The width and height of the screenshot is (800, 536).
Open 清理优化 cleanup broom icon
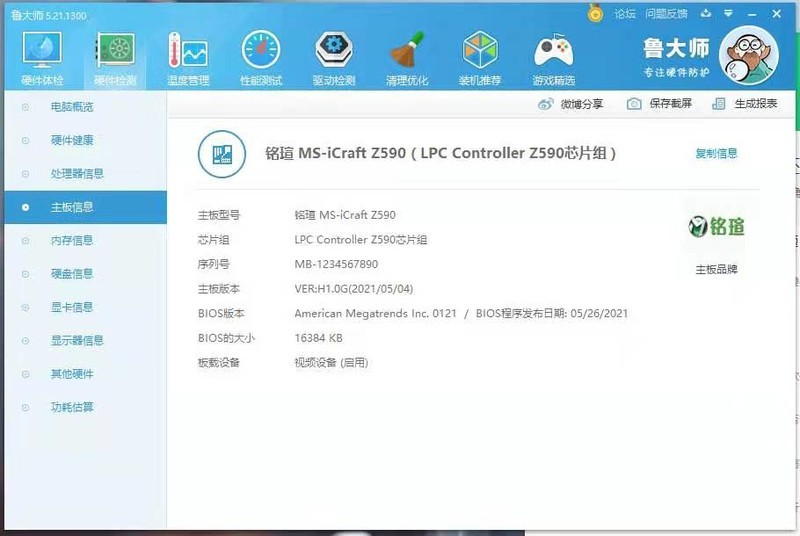point(407,58)
